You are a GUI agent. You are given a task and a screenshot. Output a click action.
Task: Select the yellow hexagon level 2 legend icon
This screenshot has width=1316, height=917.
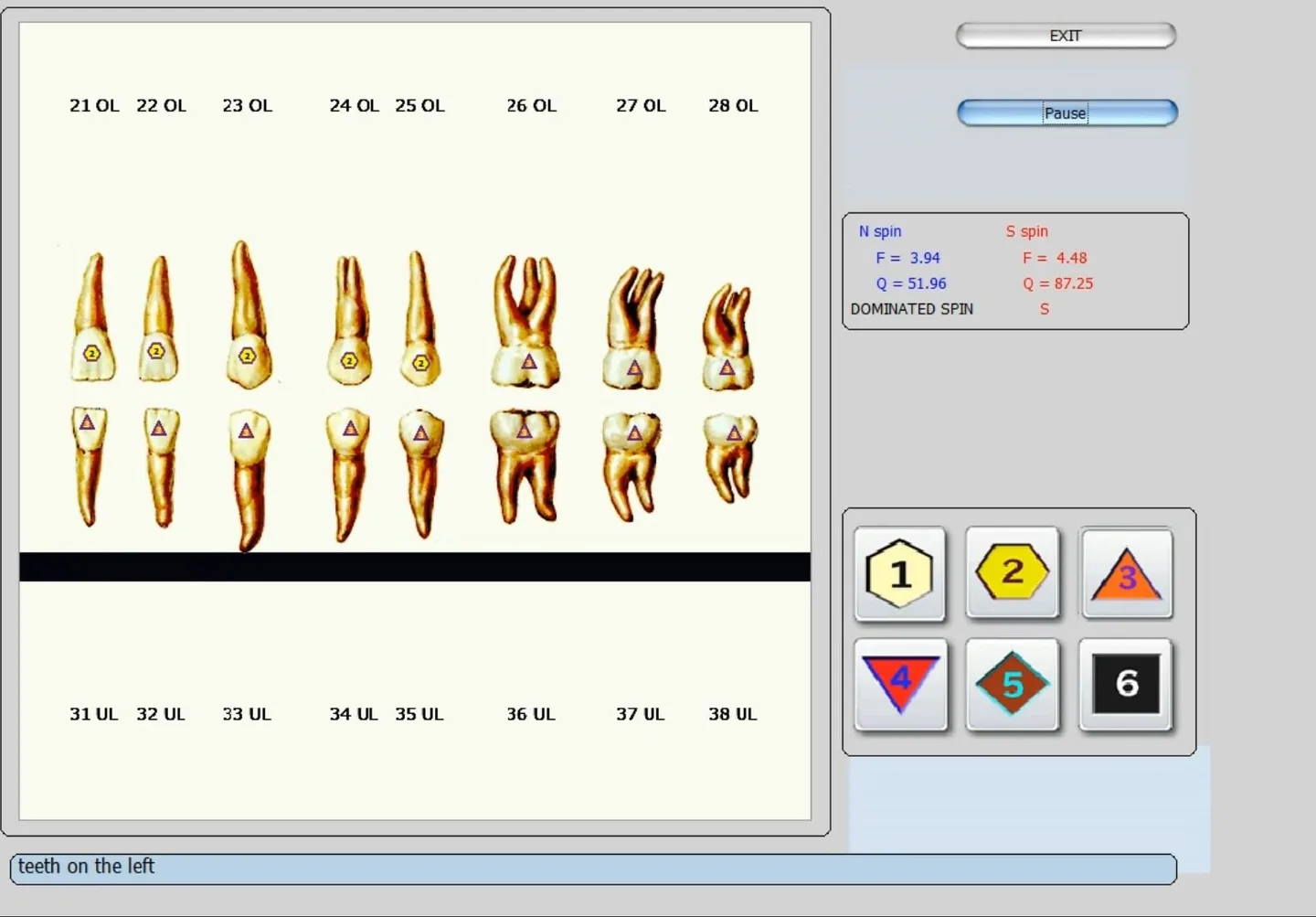(x=1013, y=572)
